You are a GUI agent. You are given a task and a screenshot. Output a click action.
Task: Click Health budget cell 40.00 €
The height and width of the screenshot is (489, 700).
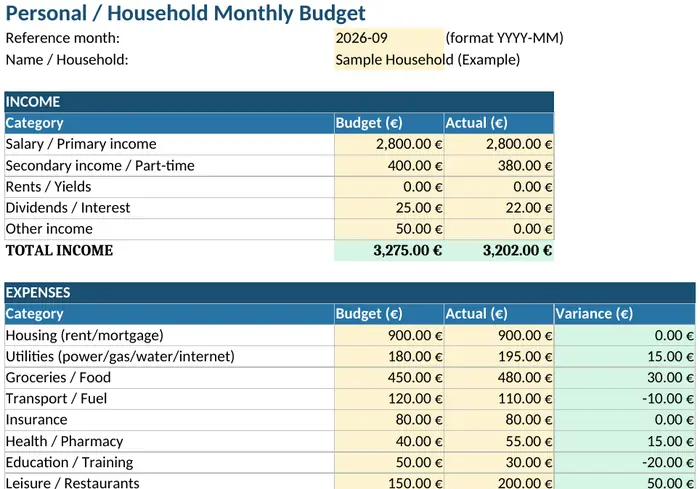389,442
